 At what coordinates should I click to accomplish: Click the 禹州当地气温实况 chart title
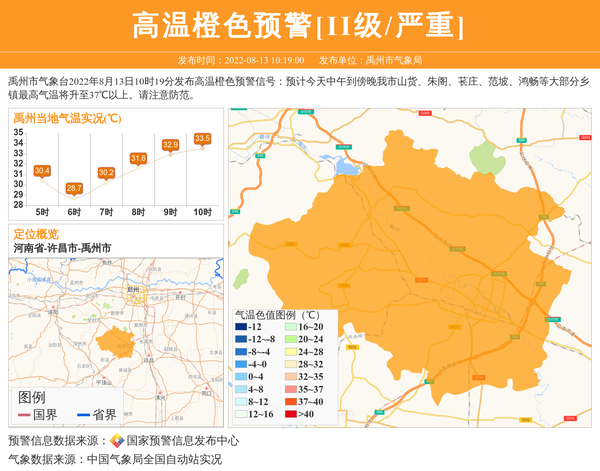tap(67, 118)
